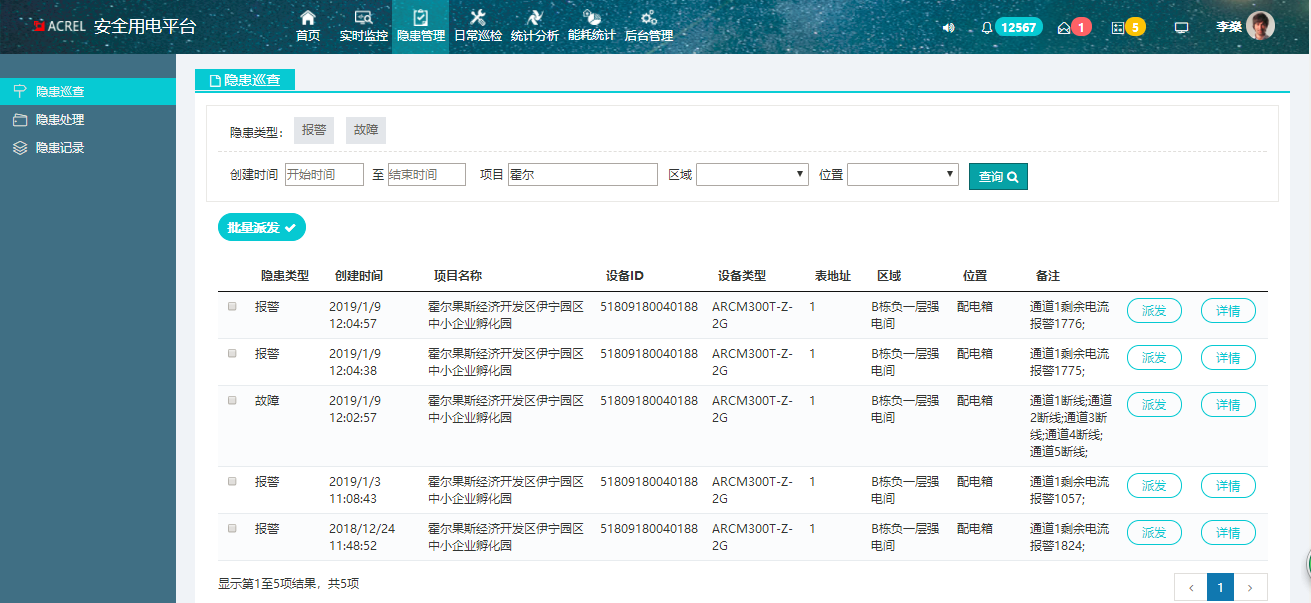Viewport: 1311px width, 603px height.
Task: Select the 隐患管理 nav item
Action: pos(421,26)
